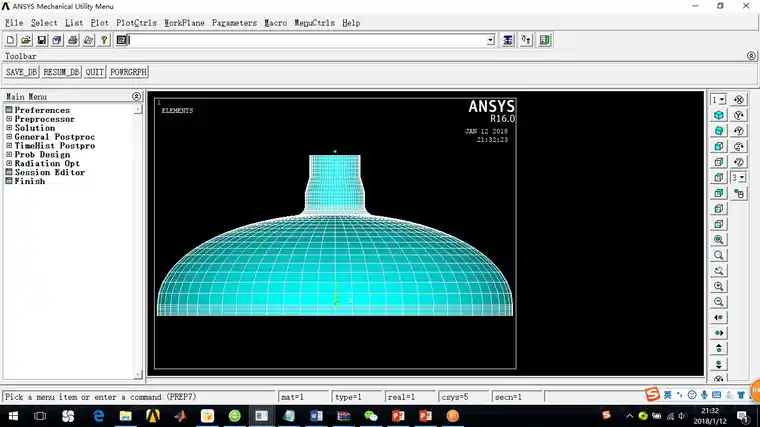Viewport: 760px width, 427px height.
Task: Click the RESUM_DB button
Action: (x=61, y=72)
